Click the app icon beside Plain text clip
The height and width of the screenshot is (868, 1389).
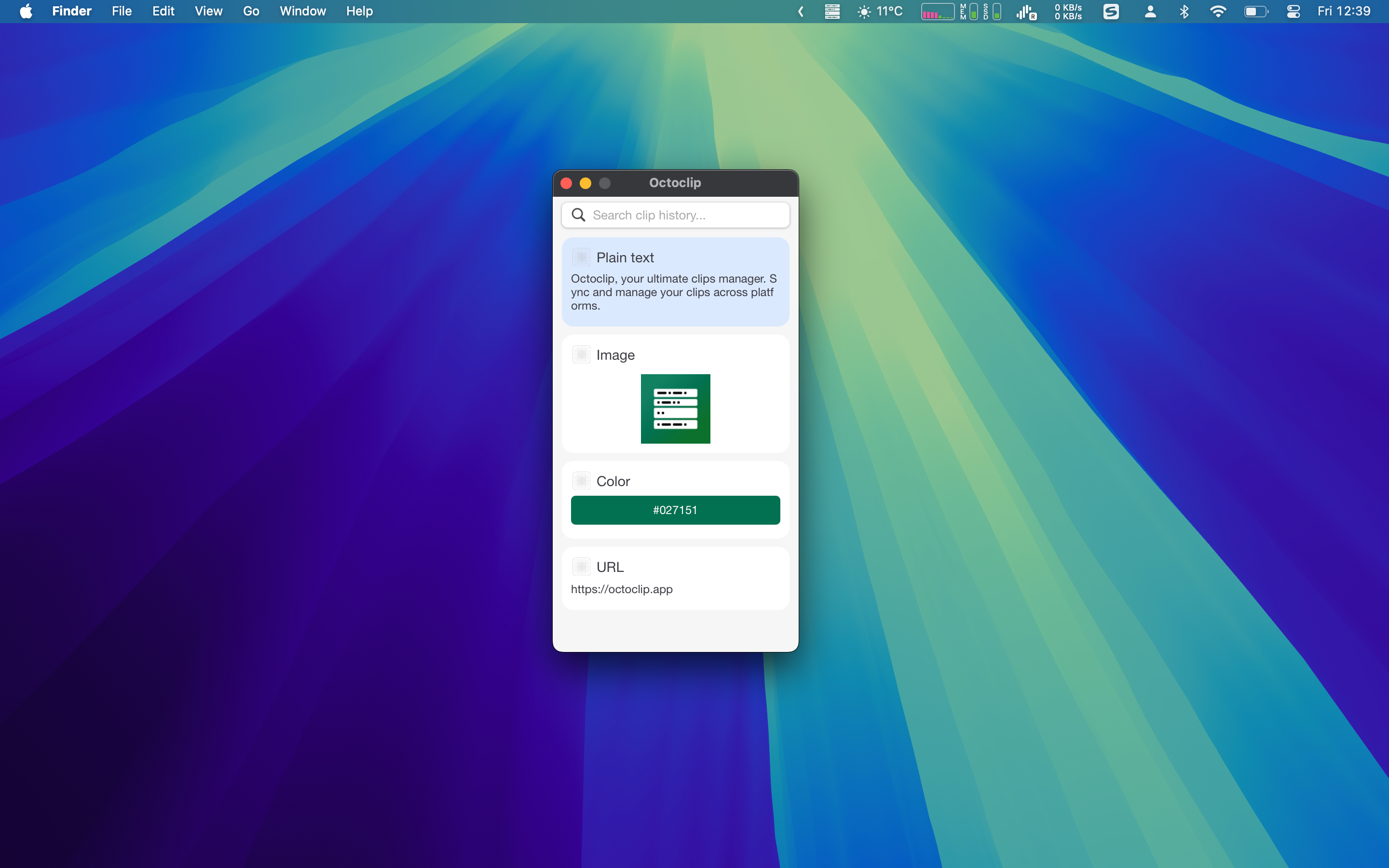point(582,257)
